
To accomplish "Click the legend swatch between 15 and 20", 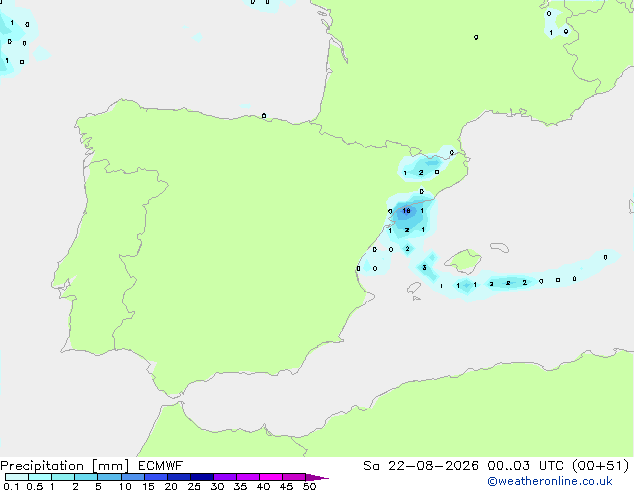I will (x=156, y=477).
